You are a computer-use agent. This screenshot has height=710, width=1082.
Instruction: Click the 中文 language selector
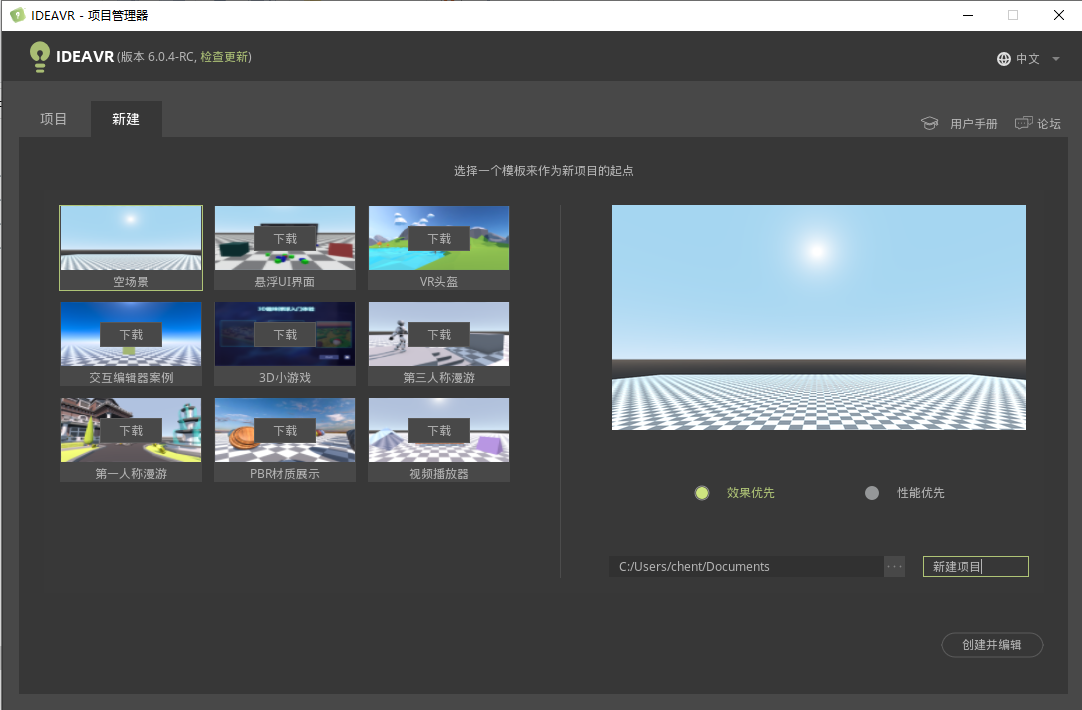(x=1028, y=59)
